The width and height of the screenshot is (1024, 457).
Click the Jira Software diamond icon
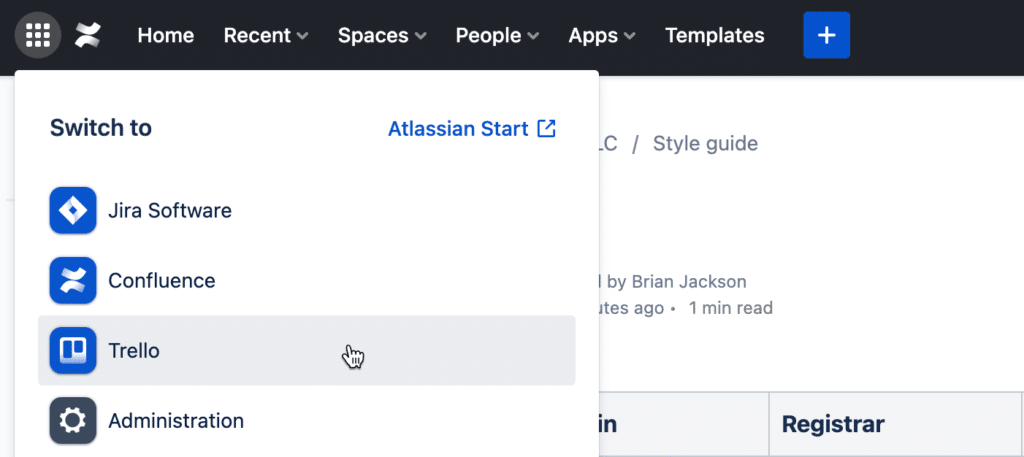click(x=73, y=210)
